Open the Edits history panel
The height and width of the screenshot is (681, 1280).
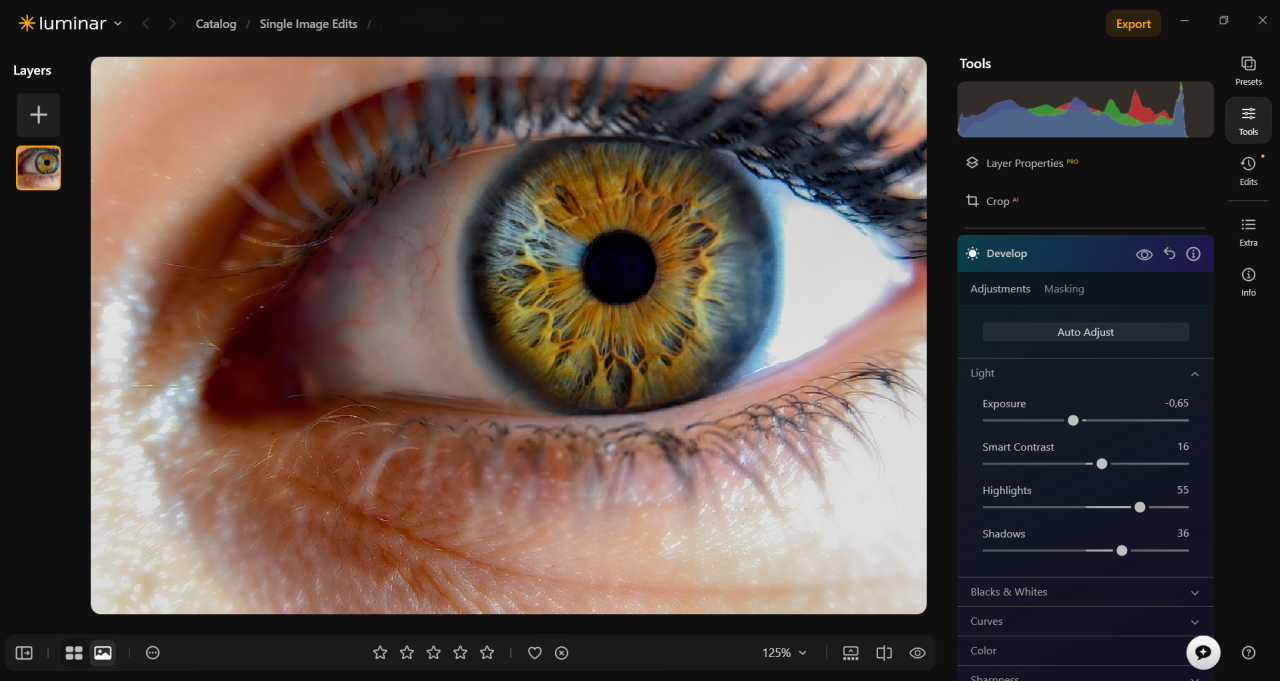click(1248, 171)
